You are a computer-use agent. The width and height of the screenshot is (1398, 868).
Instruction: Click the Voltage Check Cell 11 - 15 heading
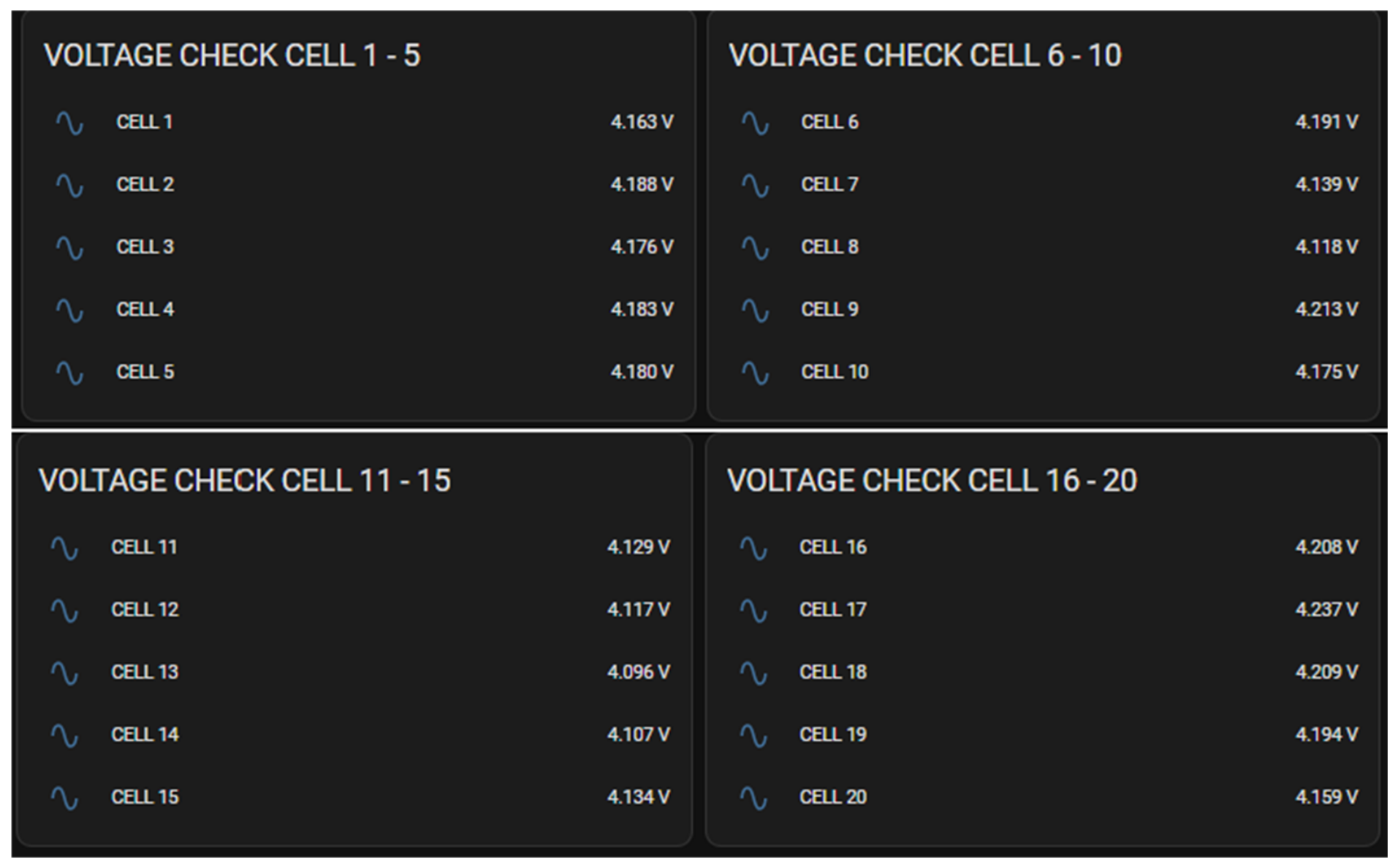245,481
